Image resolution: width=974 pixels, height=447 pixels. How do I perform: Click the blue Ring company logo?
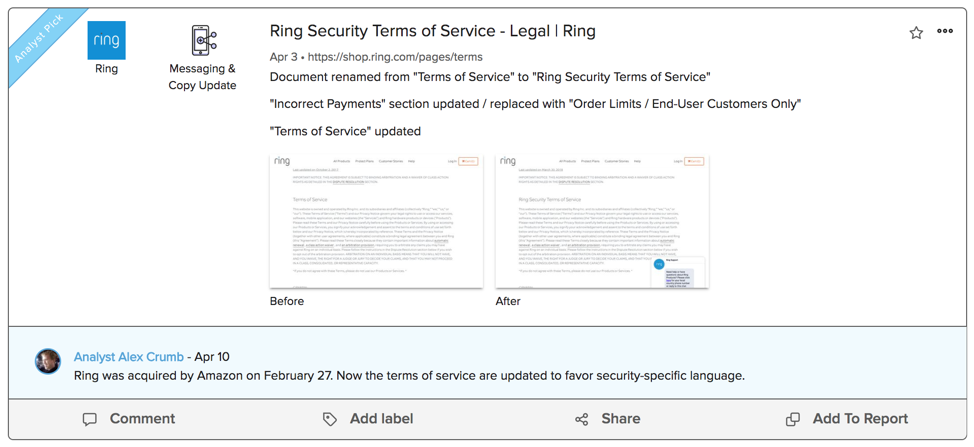tap(106, 40)
